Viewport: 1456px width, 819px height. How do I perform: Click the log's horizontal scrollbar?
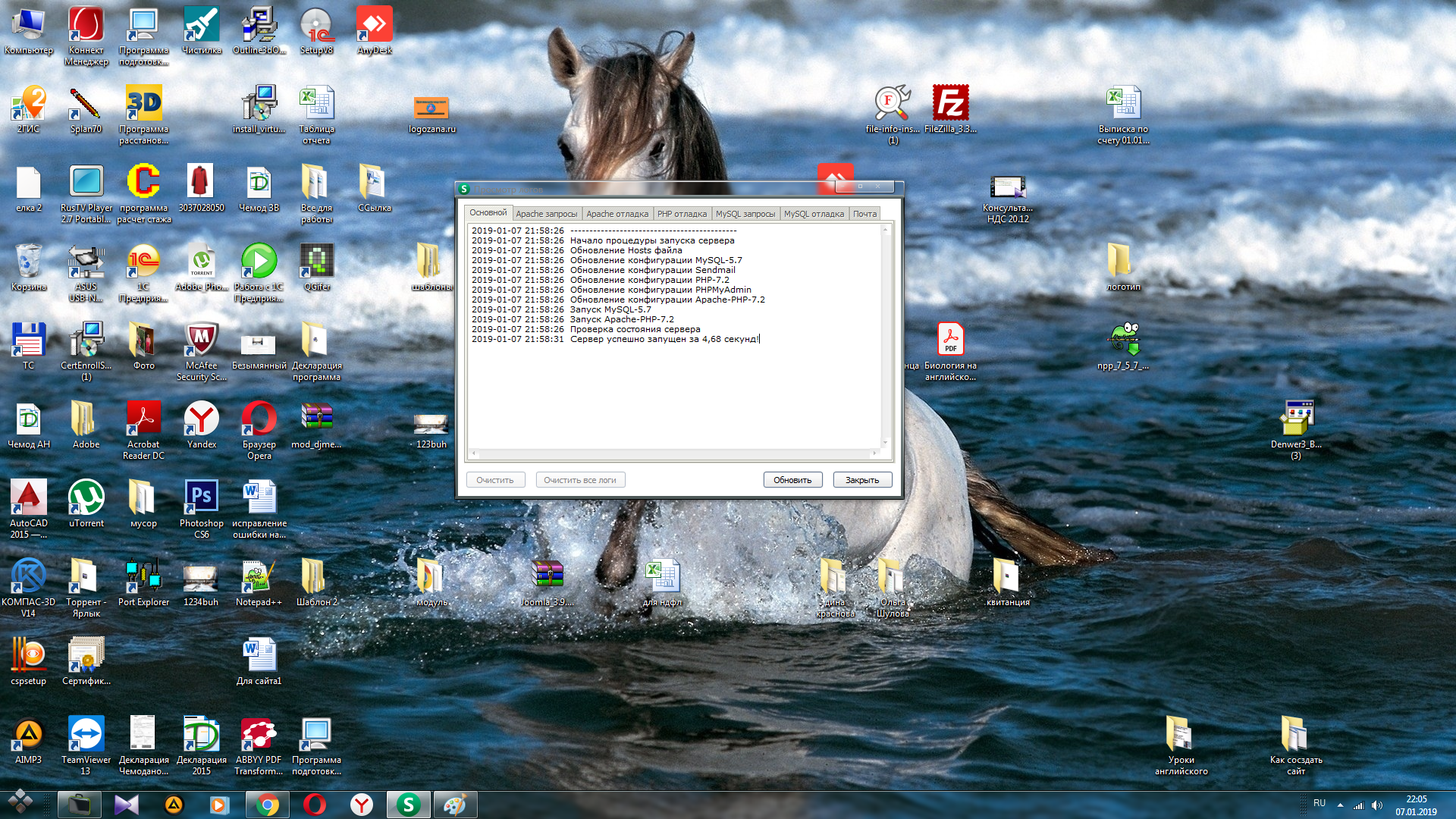click(x=674, y=453)
